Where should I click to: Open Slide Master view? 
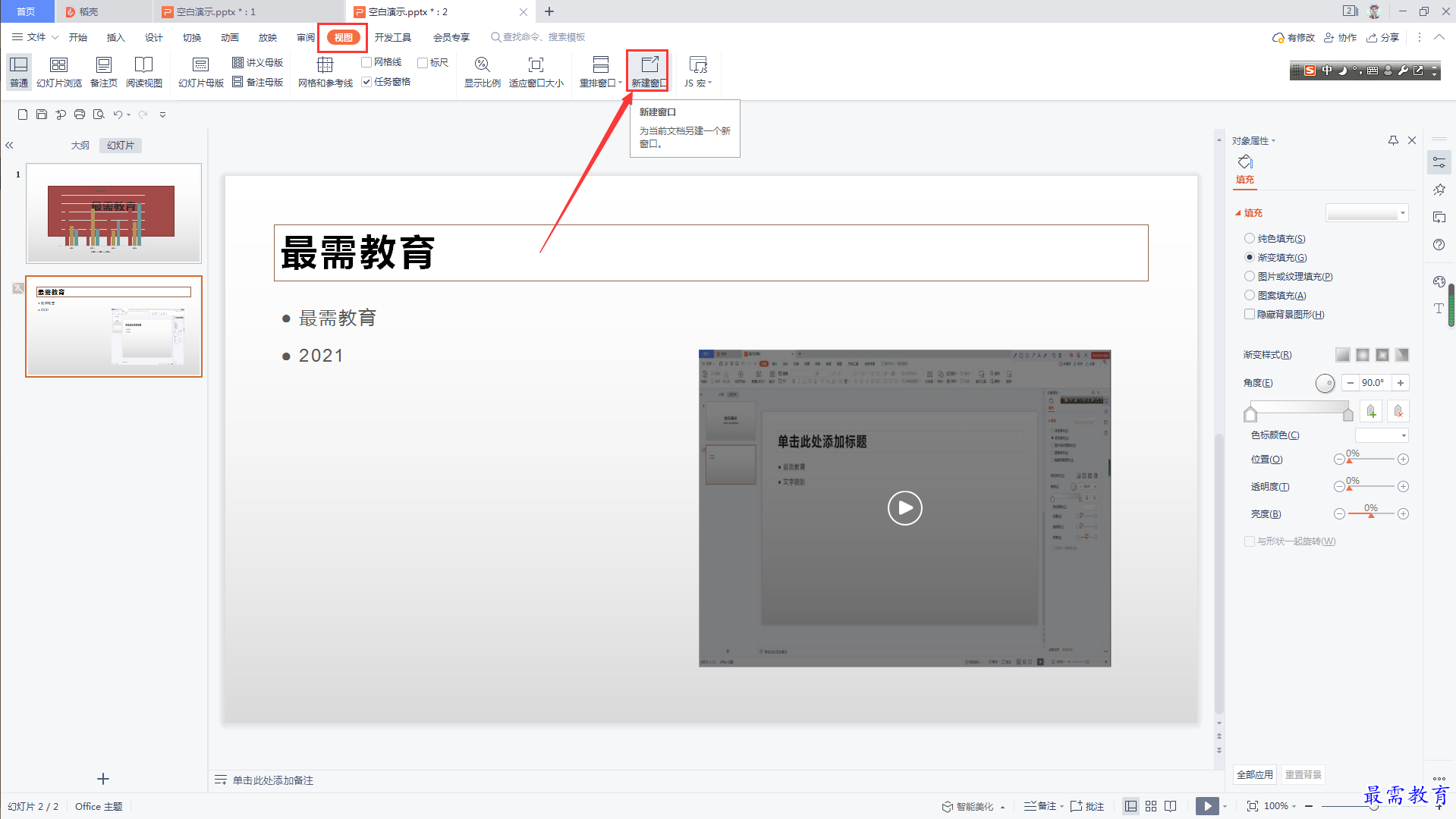[201, 71]
